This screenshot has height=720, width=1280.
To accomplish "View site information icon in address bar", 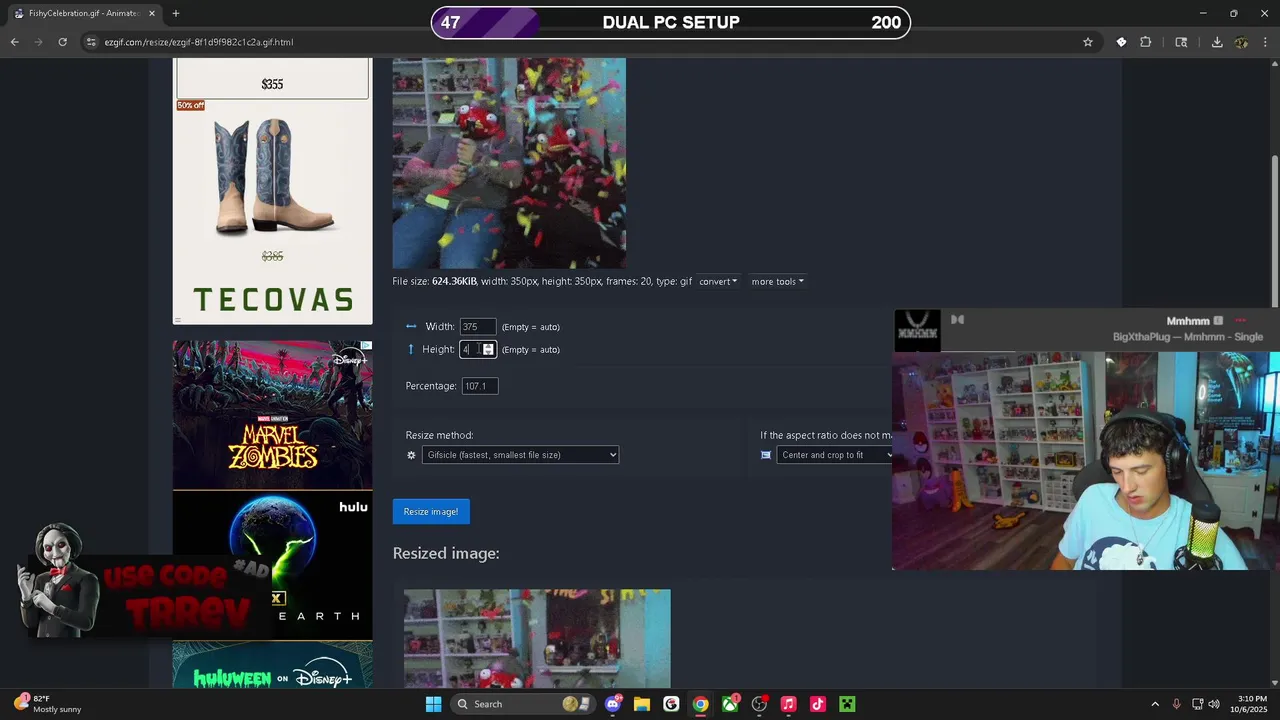I will click(x=91, y=42).
